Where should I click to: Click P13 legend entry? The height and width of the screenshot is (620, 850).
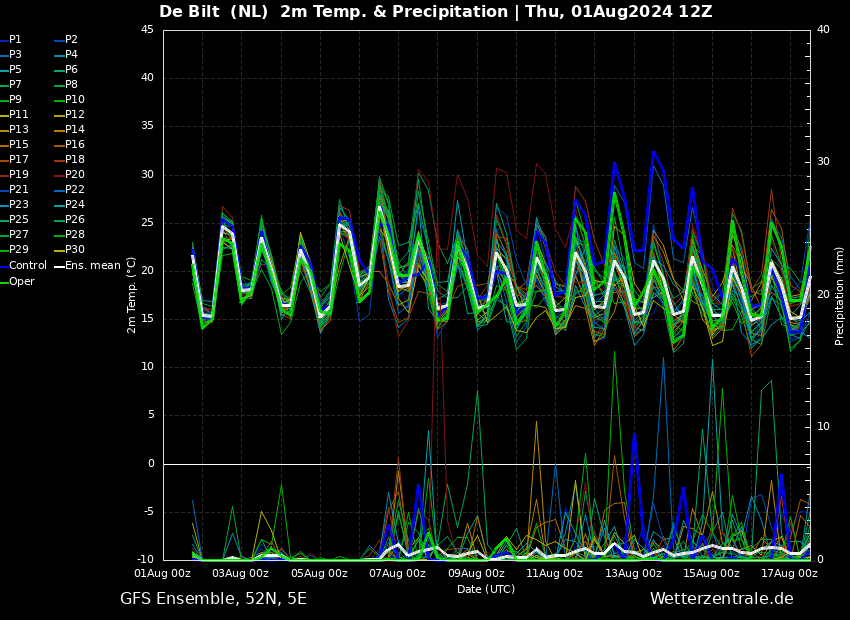tap(18, 130)
